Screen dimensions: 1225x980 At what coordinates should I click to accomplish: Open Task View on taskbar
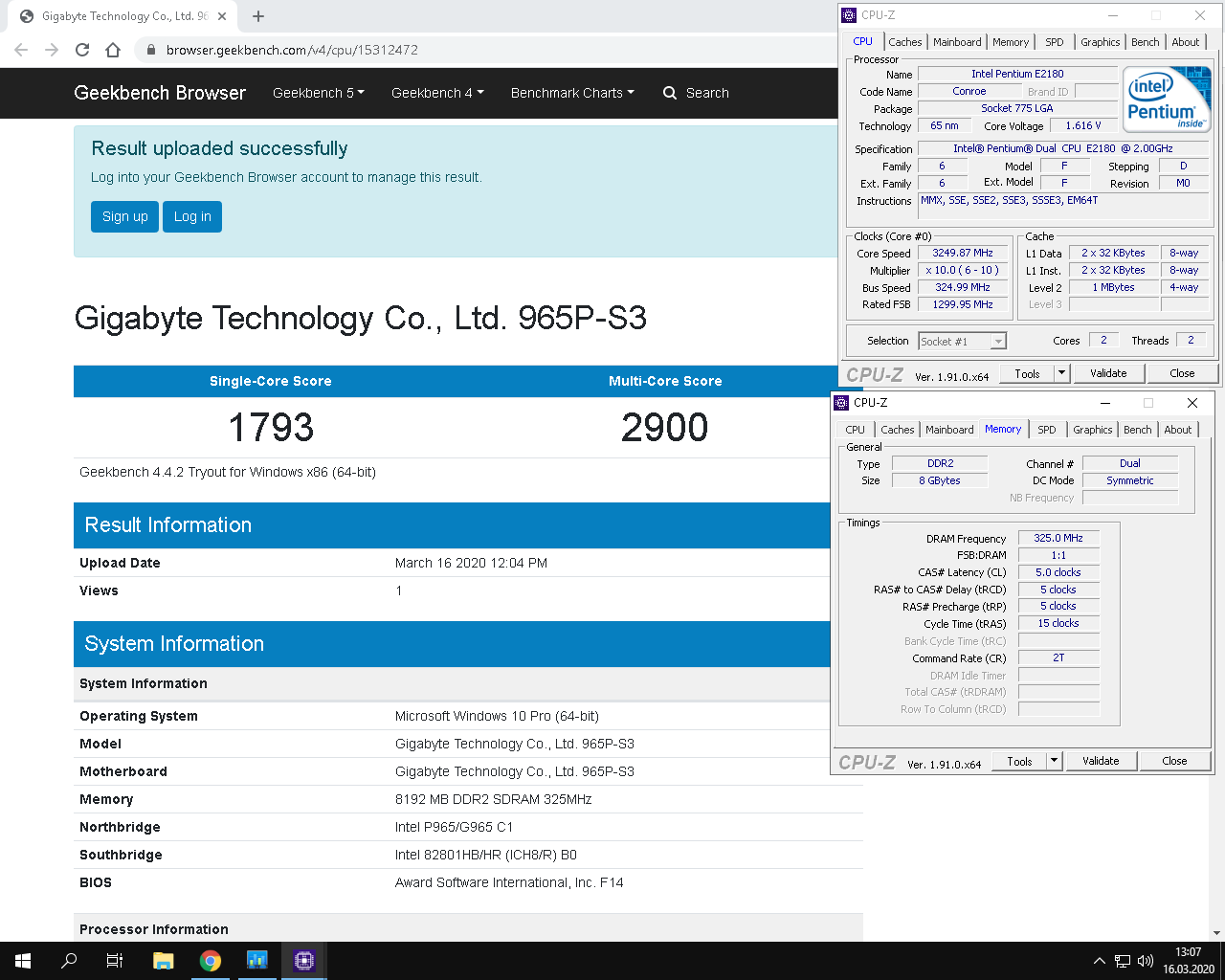115,961
